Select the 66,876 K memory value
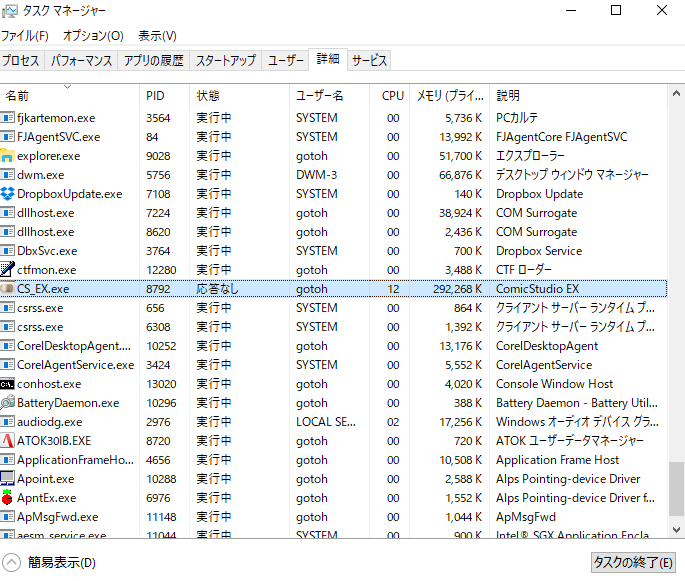This screenshot has width=685, height=581. point(460,175)
